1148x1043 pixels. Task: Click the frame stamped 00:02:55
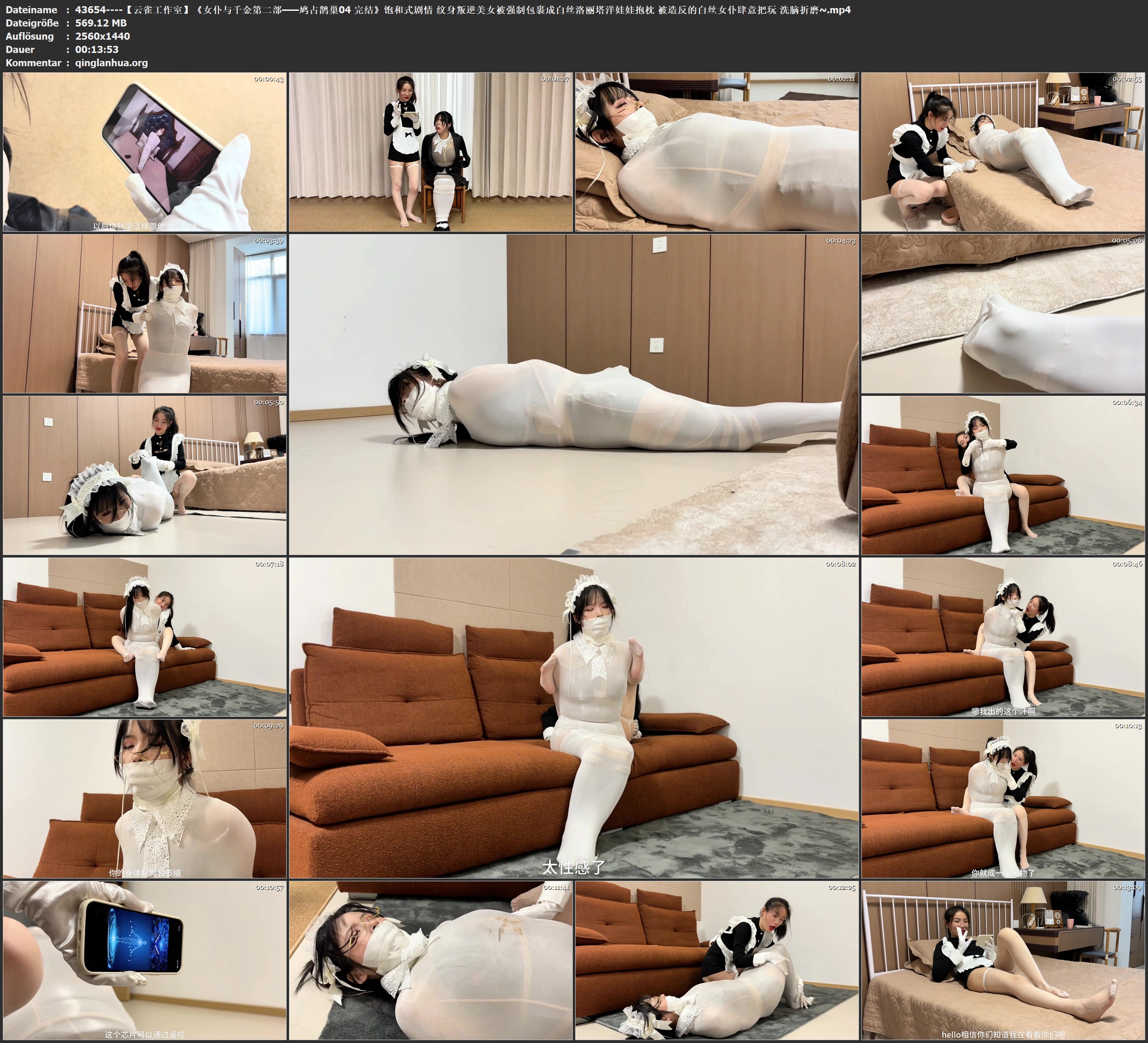click(x=1003, y=152)
